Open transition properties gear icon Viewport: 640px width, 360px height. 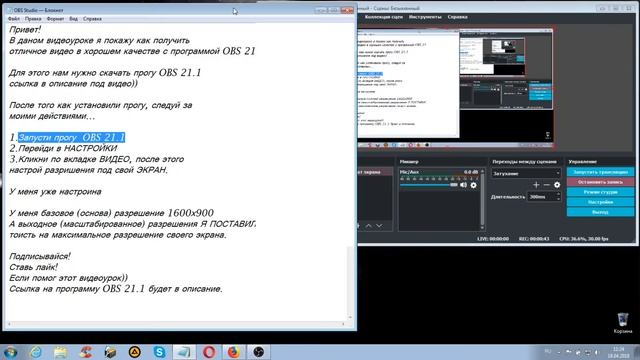(557, 185)
